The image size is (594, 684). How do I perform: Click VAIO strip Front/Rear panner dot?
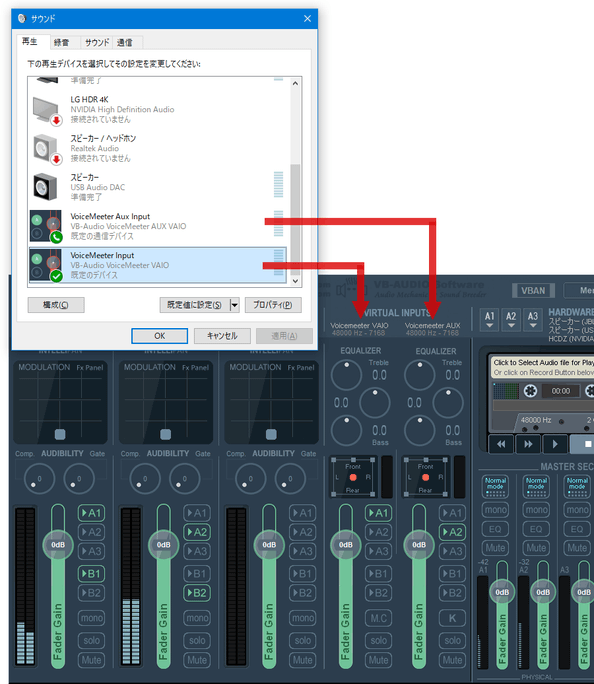pos(353,477)
